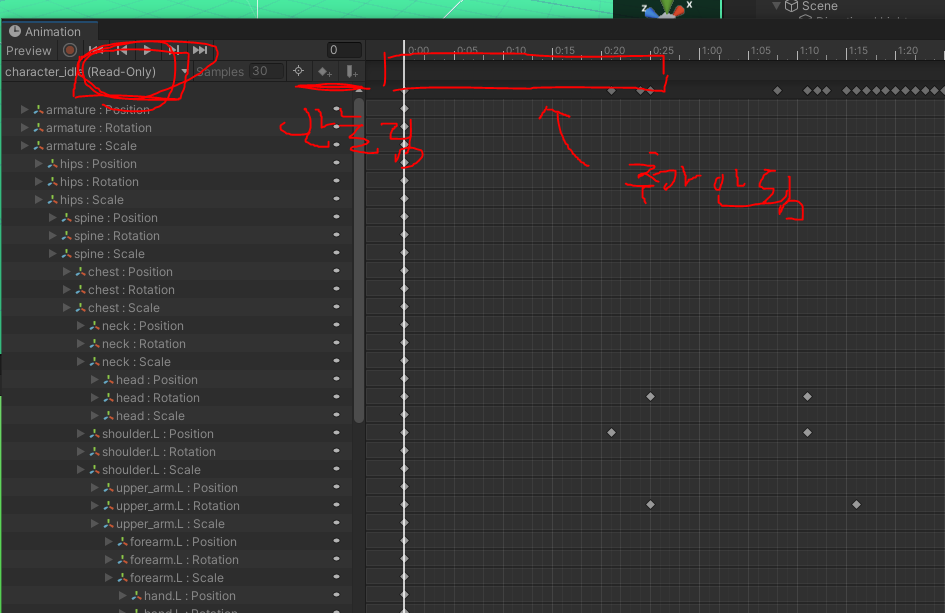Open key options for hips : Position

336,163
